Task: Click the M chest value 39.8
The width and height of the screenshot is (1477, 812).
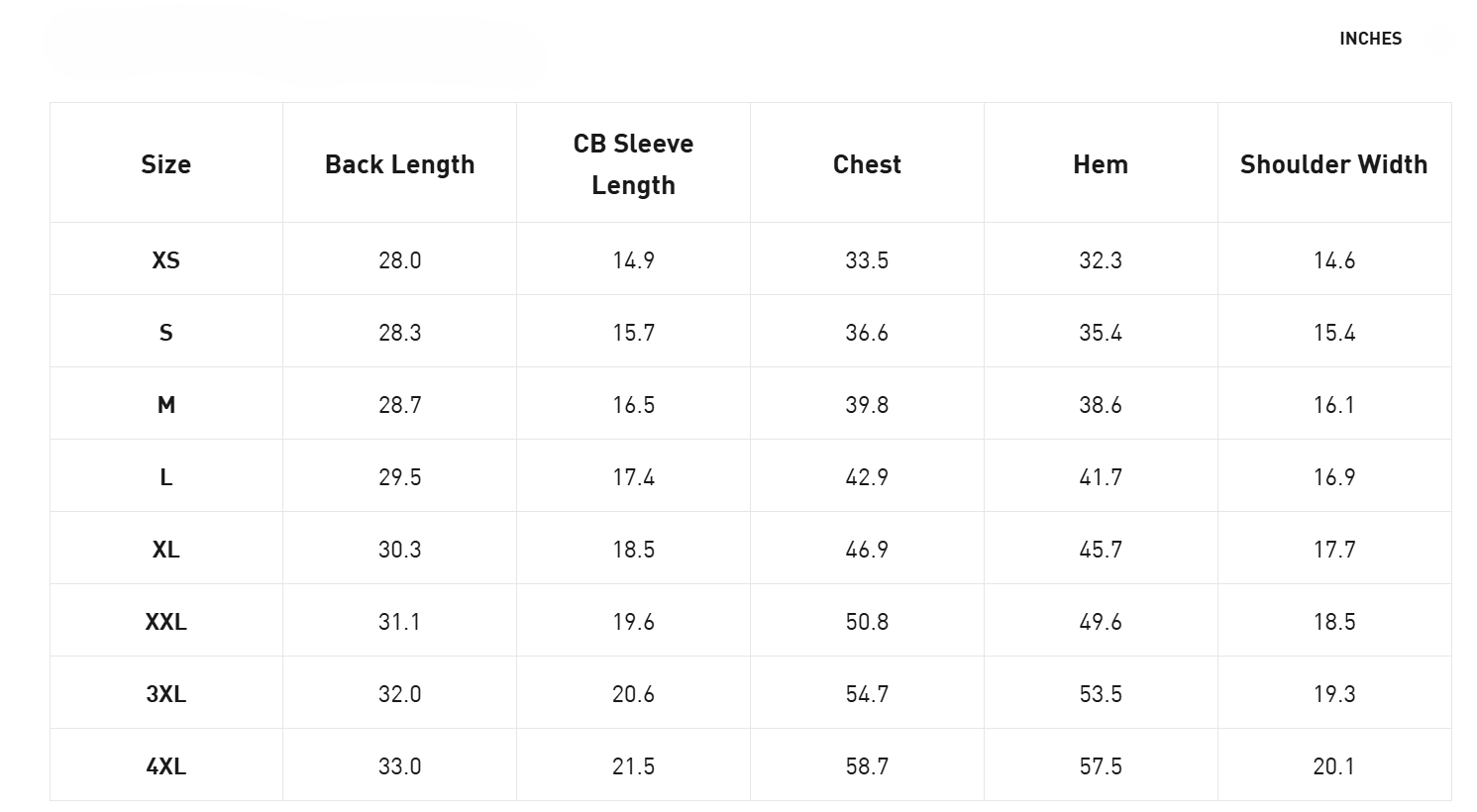Action: click(x=867, y=405)
